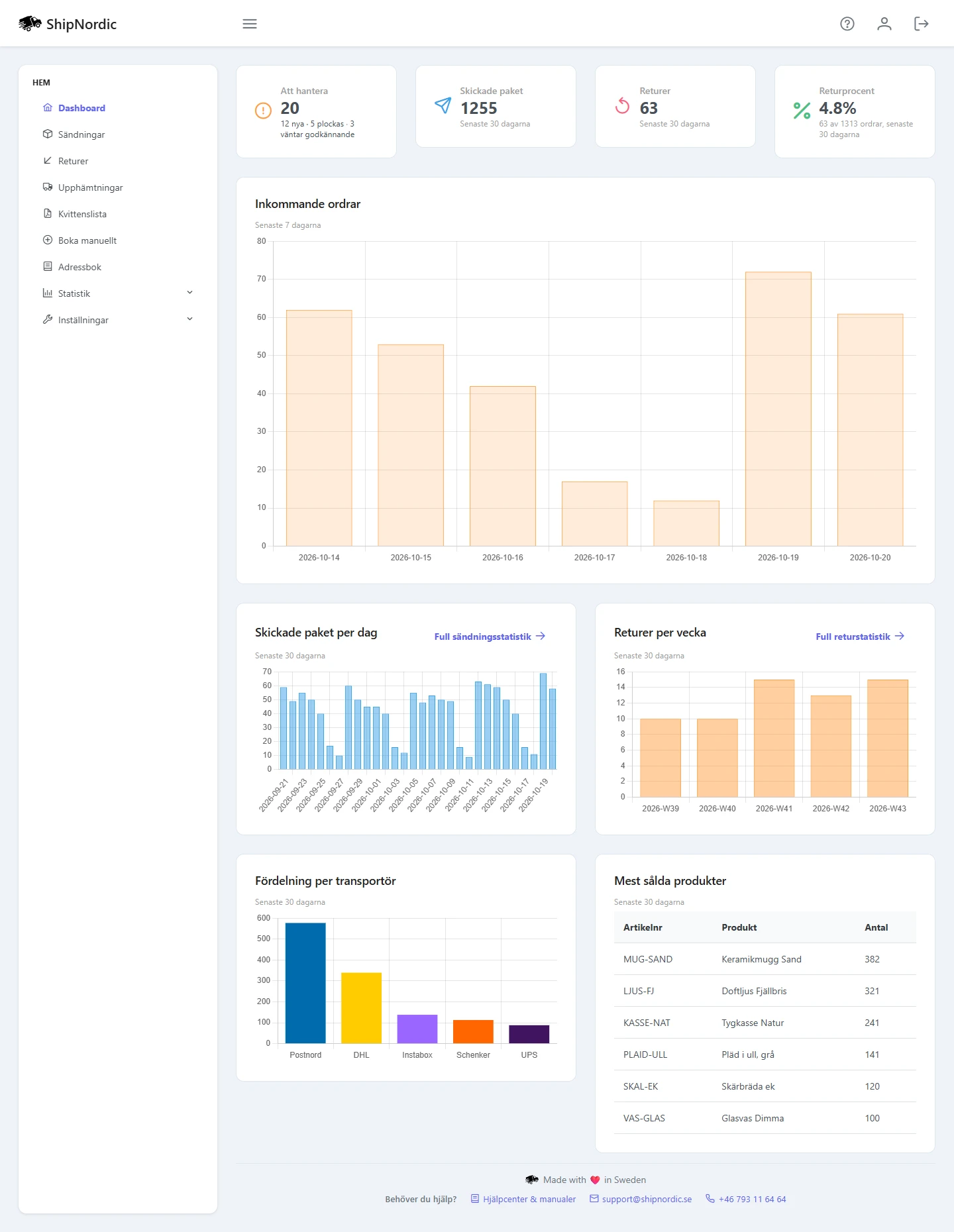Toggle the hamburger sidebar menu
This screenshot has height=1232, width=954.
pyautogui.click(x=250, y=24)
